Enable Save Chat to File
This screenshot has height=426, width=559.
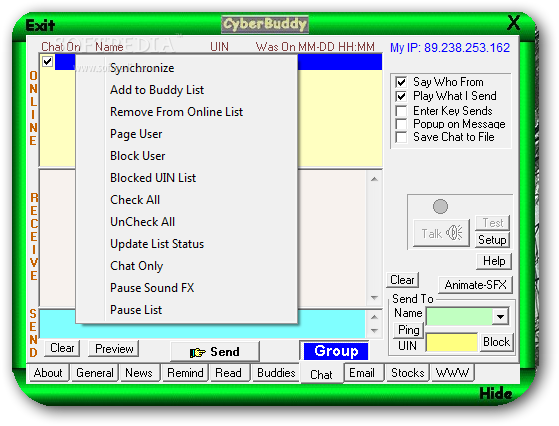click(401, 137)
